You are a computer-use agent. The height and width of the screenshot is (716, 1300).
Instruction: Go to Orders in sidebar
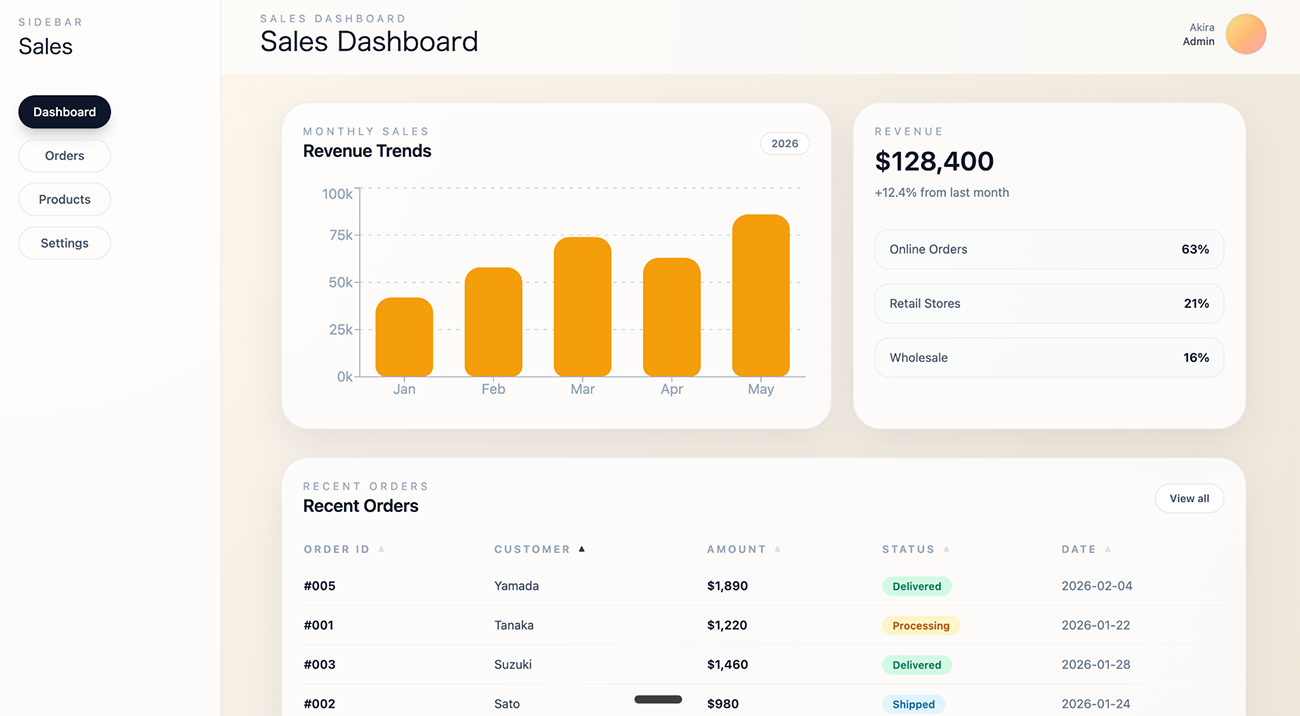[x=64, y=156]
